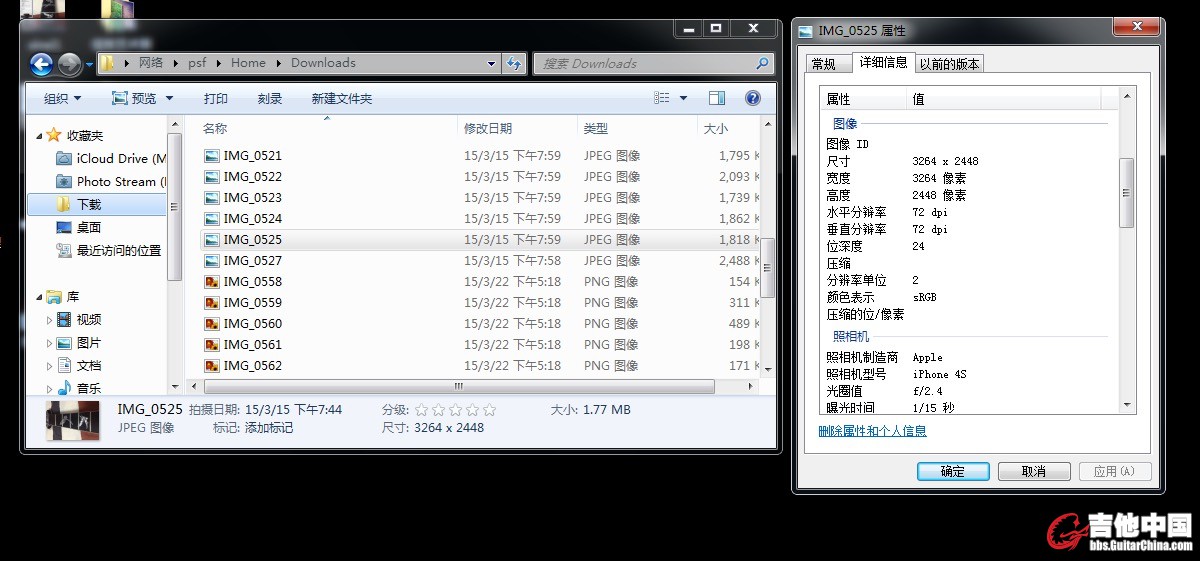Expand the address bar history dropdown
Image resolution: width=1200 pixels, height=561 pixels.
pos(491,63)
